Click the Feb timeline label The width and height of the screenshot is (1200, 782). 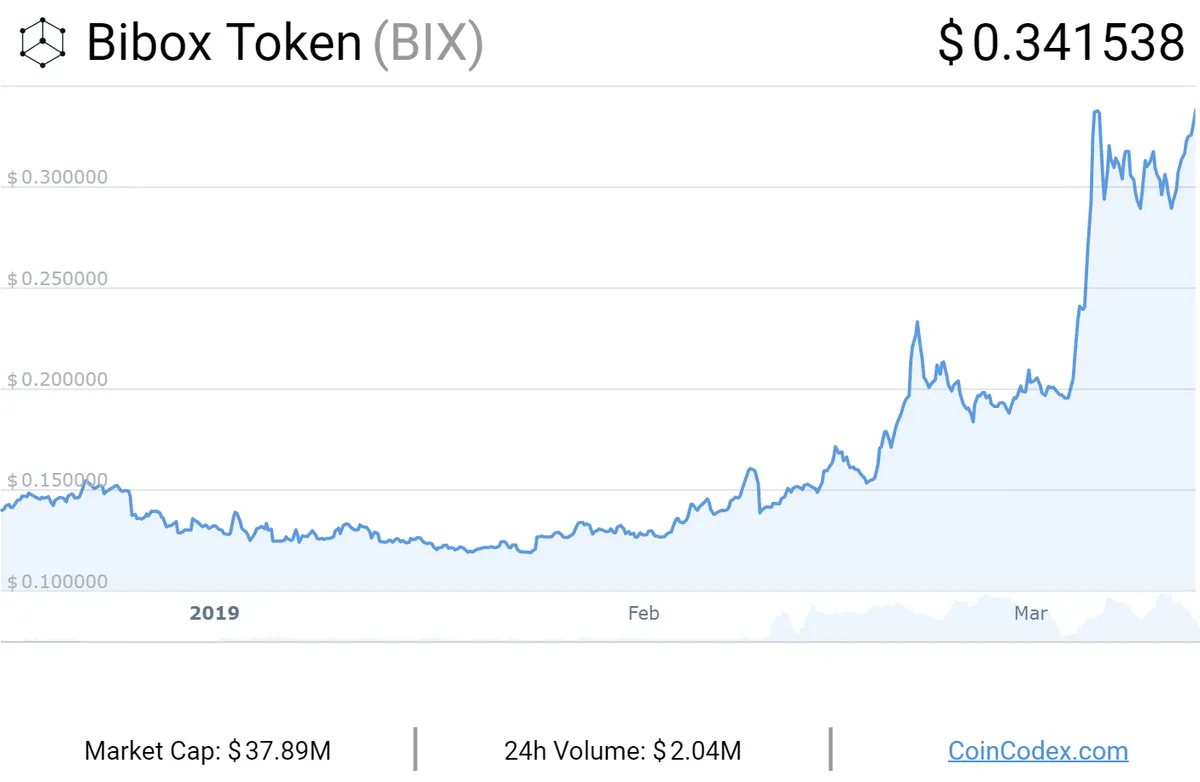click(643, 612)
